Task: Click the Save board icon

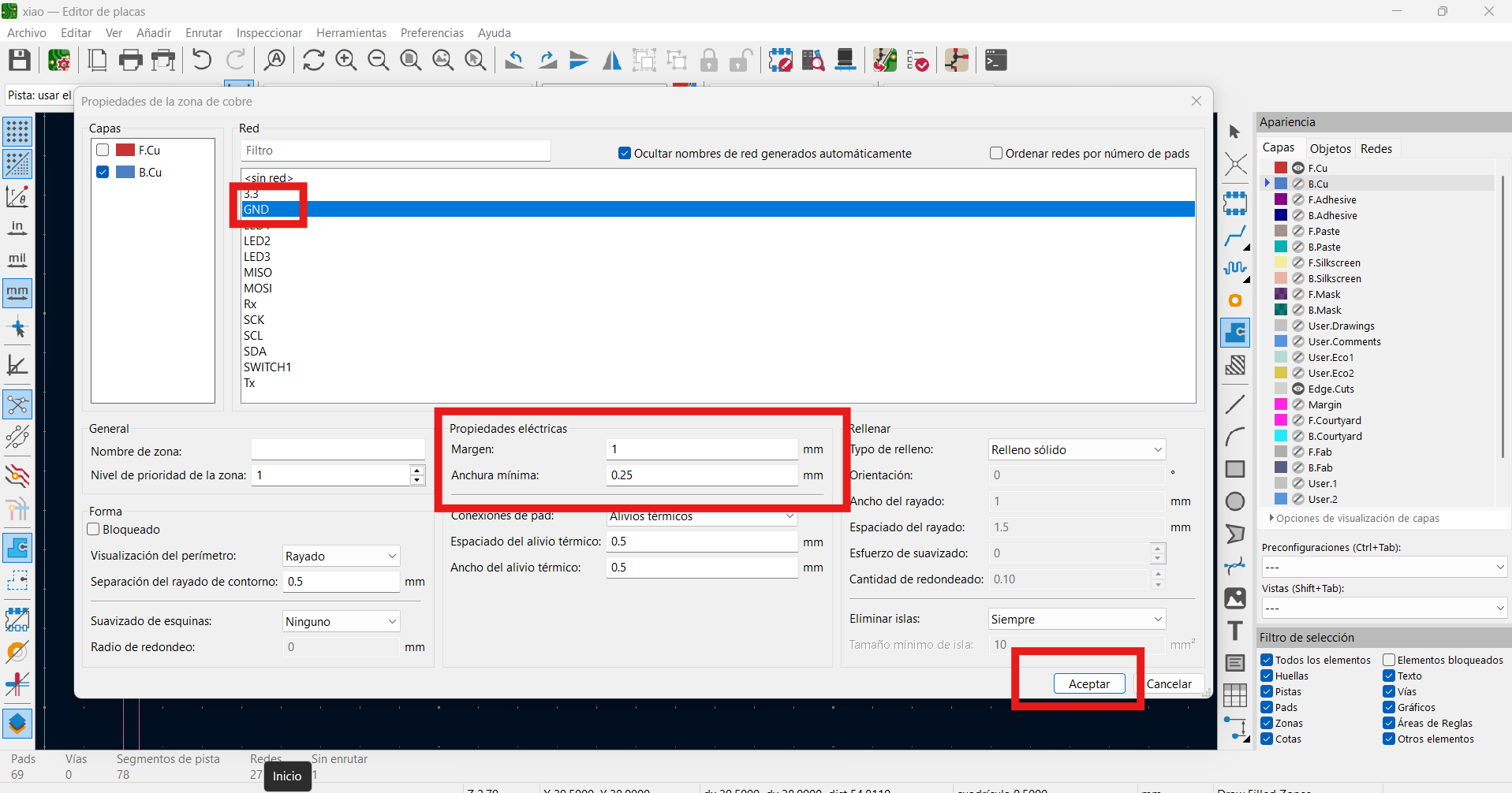Action: (19, 60)
